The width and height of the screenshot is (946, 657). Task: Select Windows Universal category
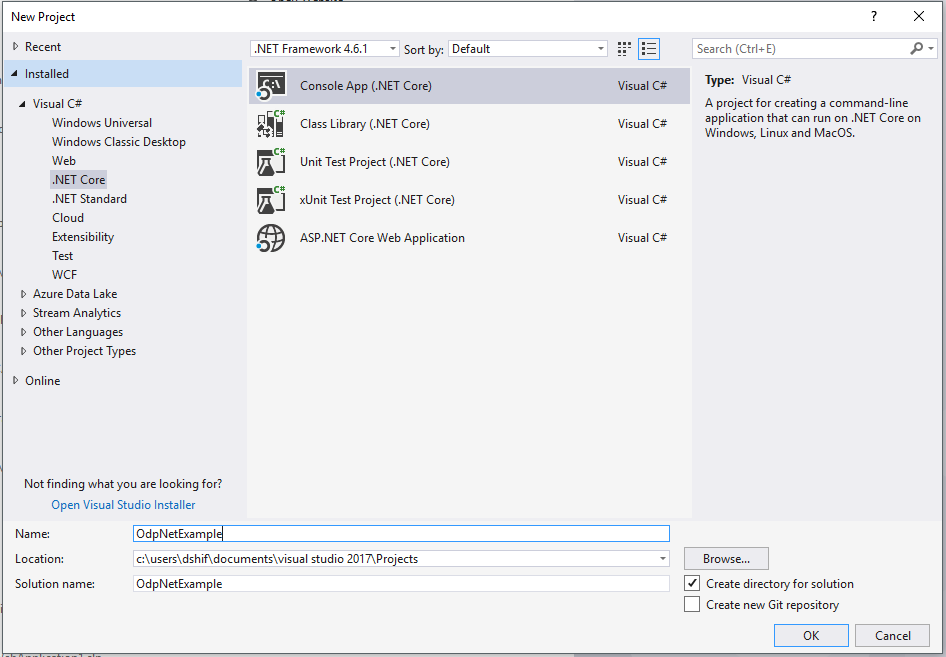pyautogui.click(x=102, y=122)
